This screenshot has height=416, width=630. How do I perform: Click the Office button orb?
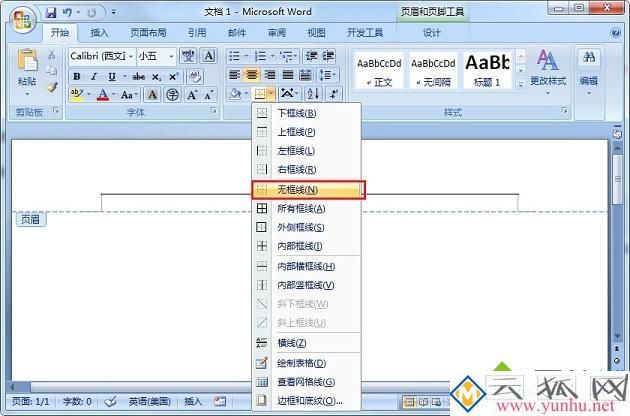pos(22,20)
